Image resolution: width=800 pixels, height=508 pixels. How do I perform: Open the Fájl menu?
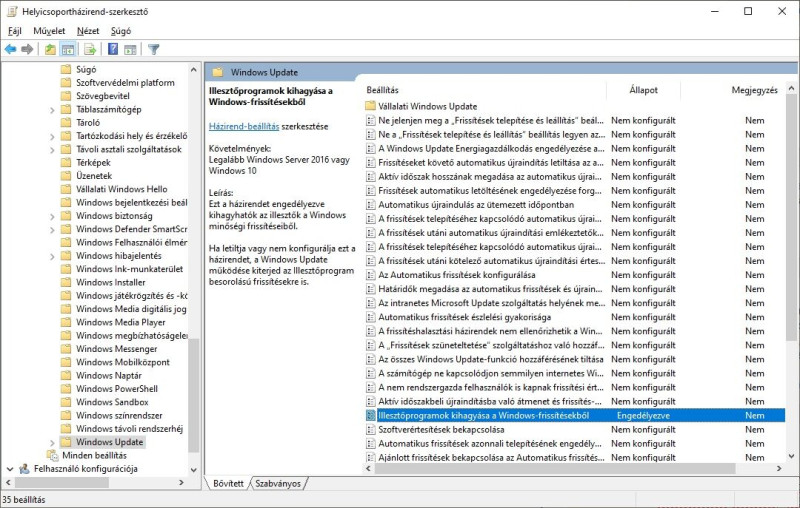[15, 31]
